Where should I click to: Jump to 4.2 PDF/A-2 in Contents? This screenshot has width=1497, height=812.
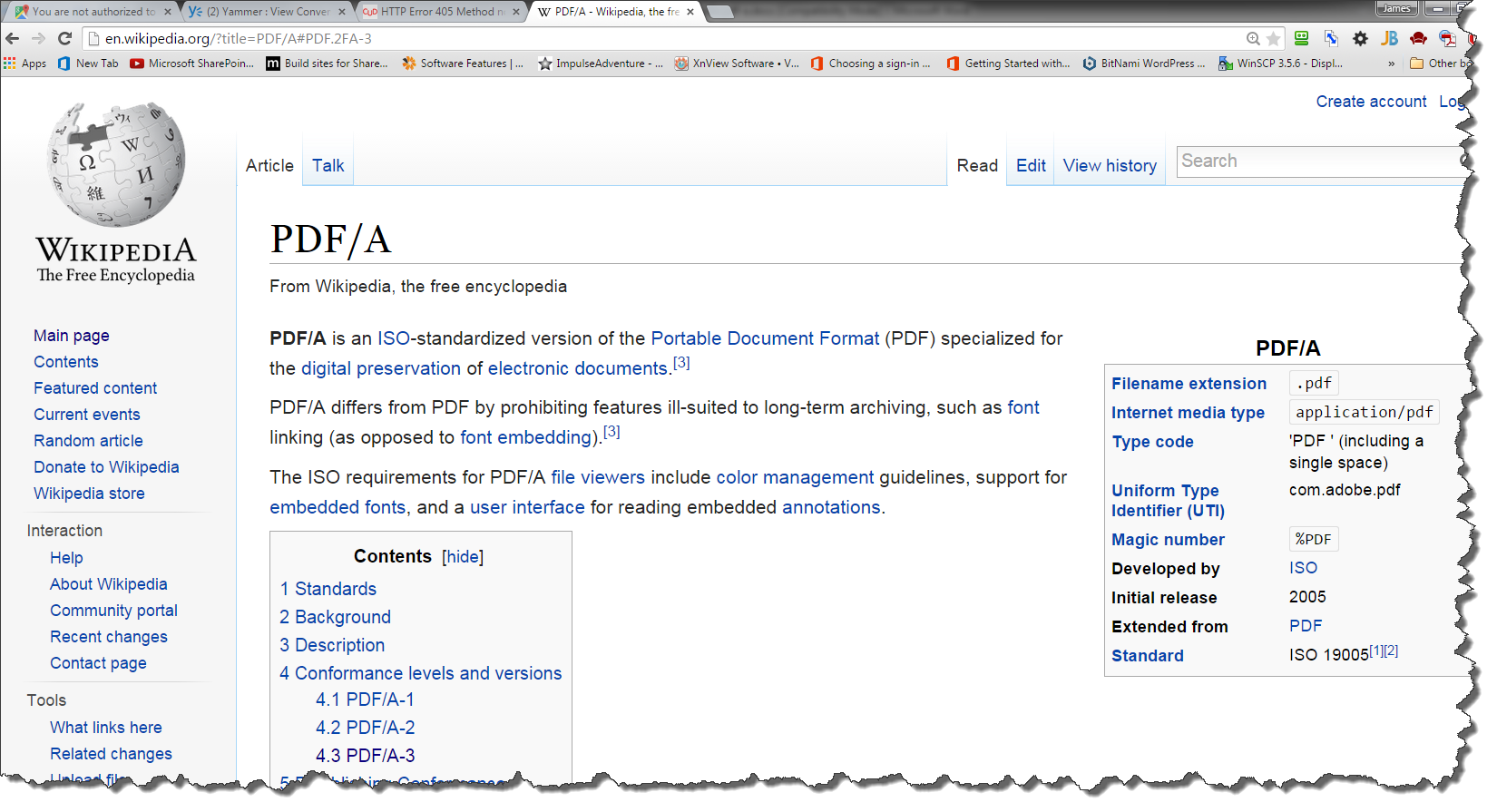point(365,728)
